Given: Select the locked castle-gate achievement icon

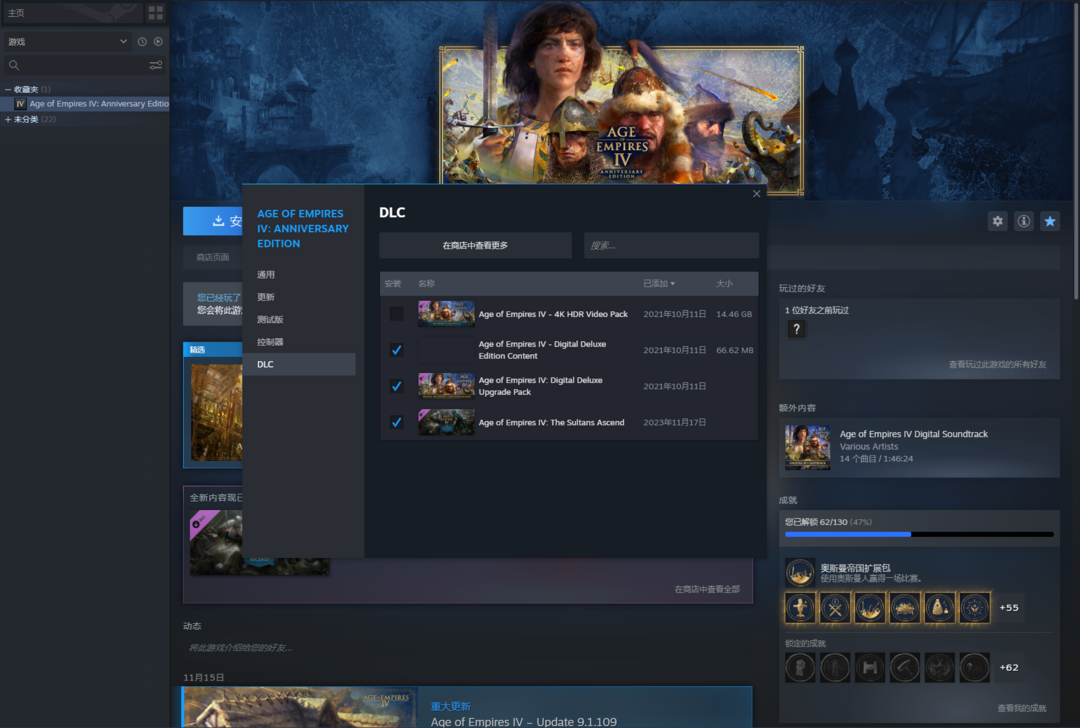Looking at the screenshot, I should (x=870, y=667).
